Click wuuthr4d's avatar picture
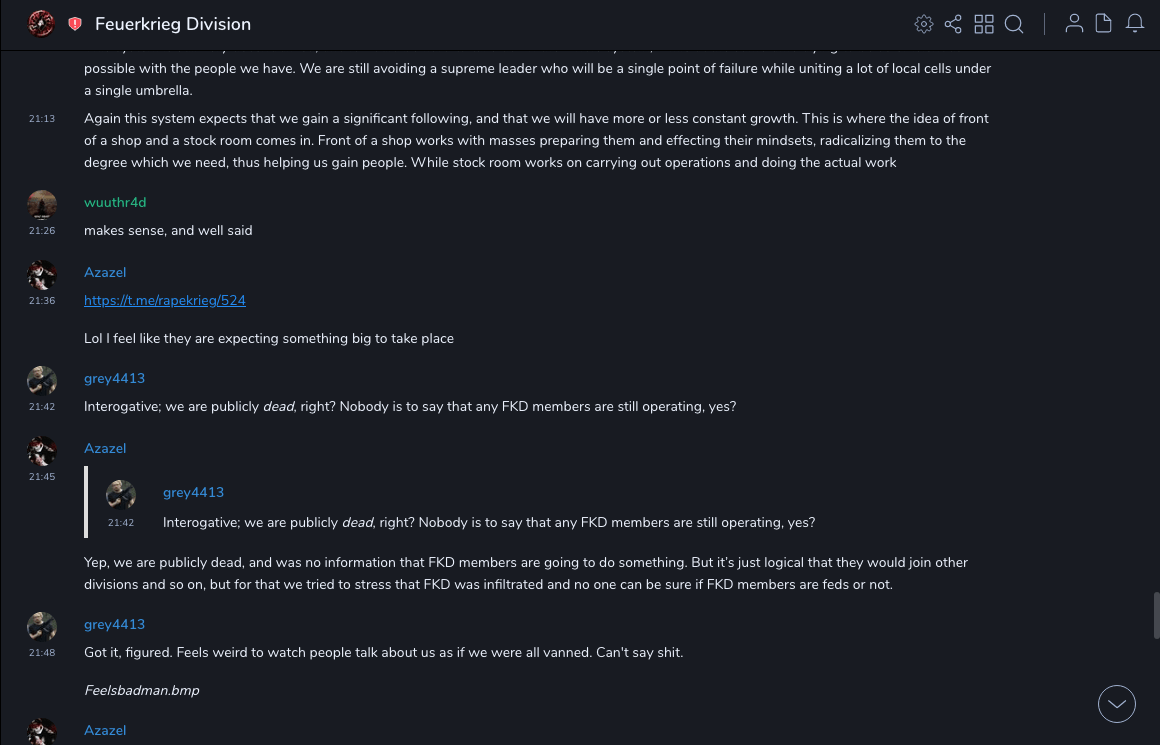Screen dimensions: 1160x745 coord(42,205)
